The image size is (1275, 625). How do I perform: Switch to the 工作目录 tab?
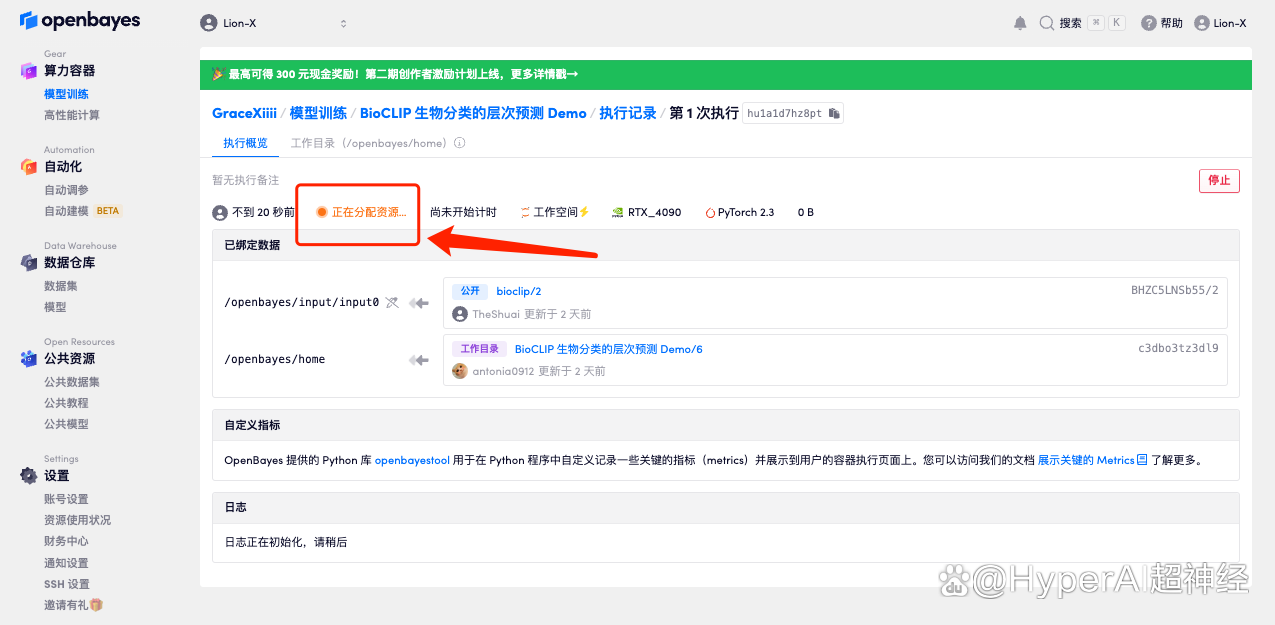point(367,143)
